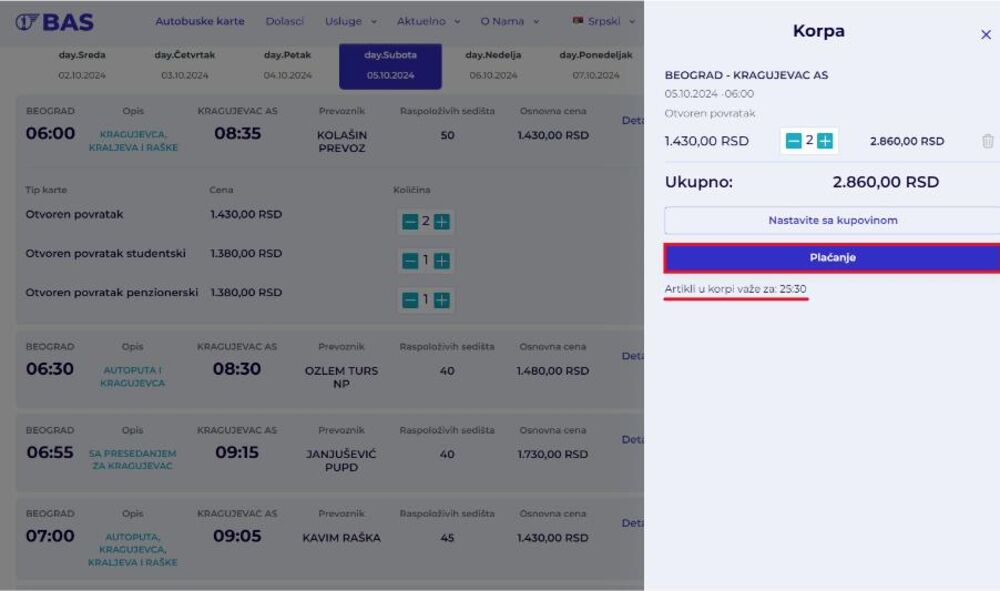This screenshot has width=1000, height=591.
Task: Click the BAS logo
Action: (55, 21)
